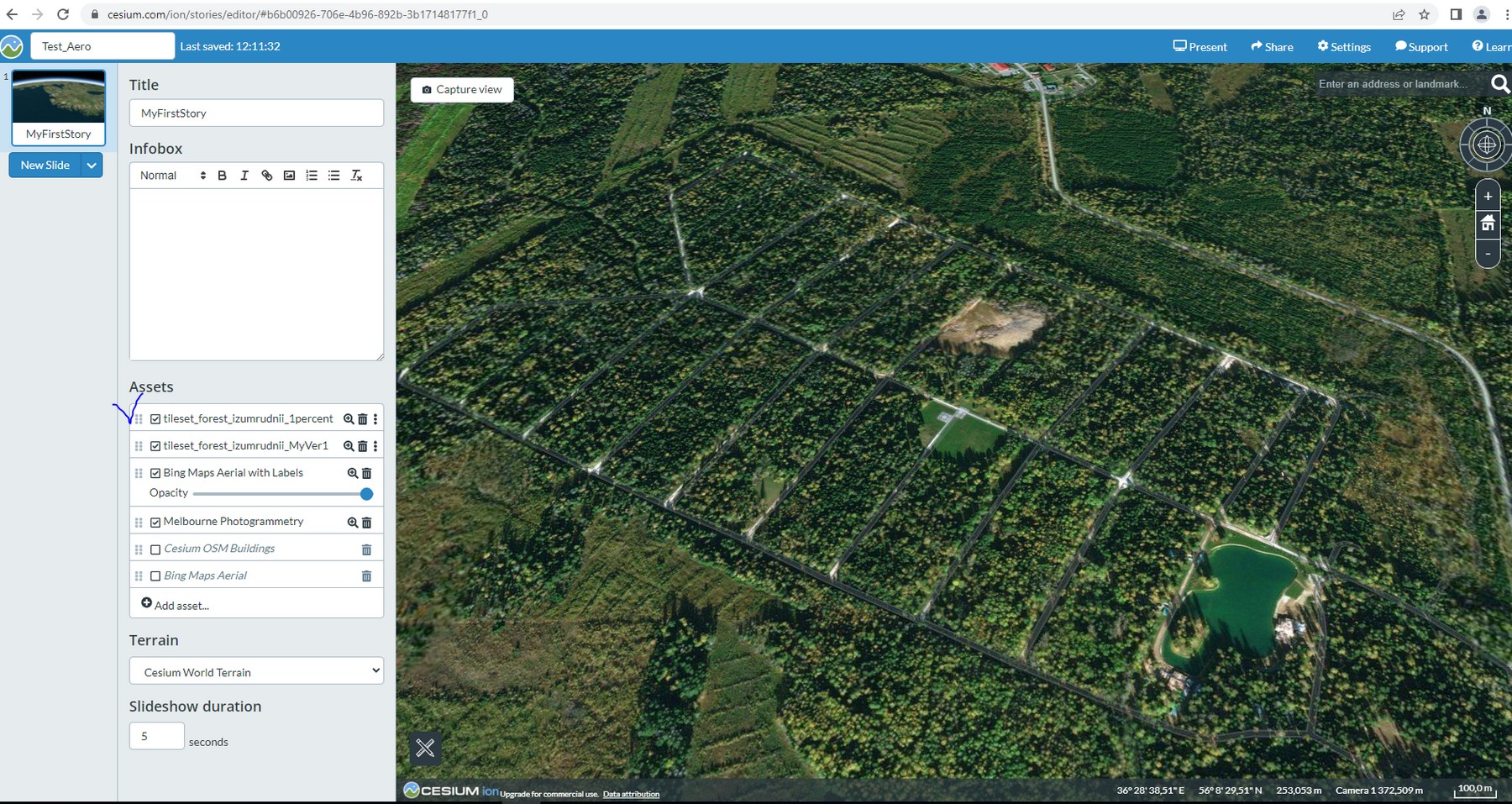Insert image into the Infobox
This screenshot has height=804, width=1512.
click(289, 176)
